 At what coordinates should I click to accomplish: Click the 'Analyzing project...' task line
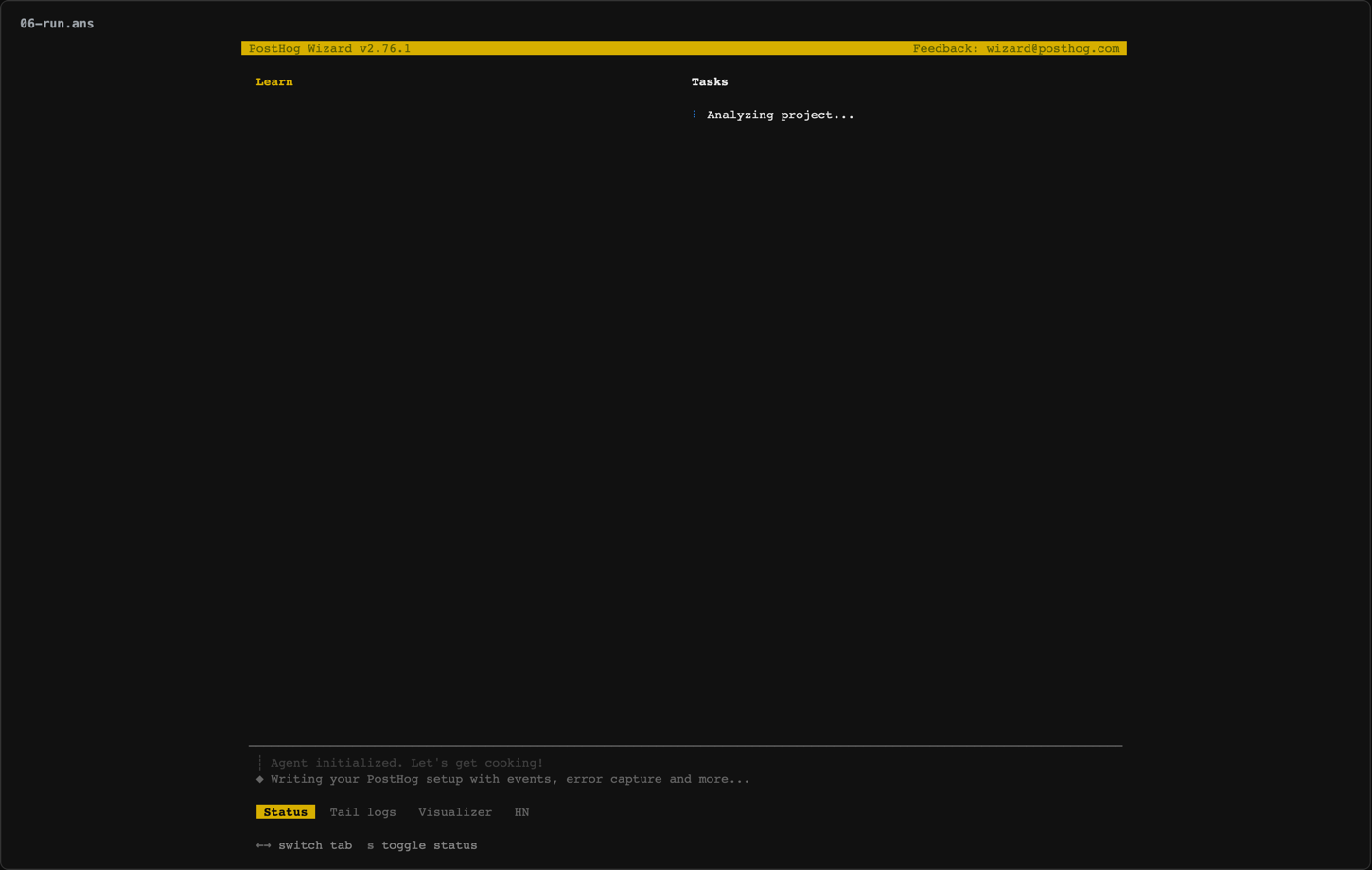(x=781, y=115)
